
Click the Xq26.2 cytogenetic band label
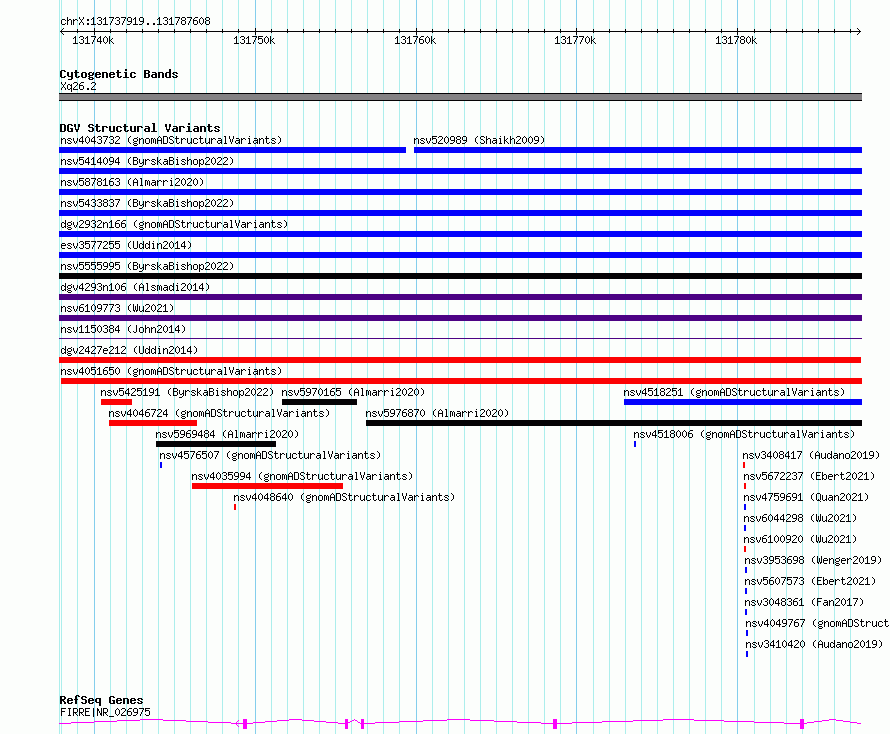(78, 86)
